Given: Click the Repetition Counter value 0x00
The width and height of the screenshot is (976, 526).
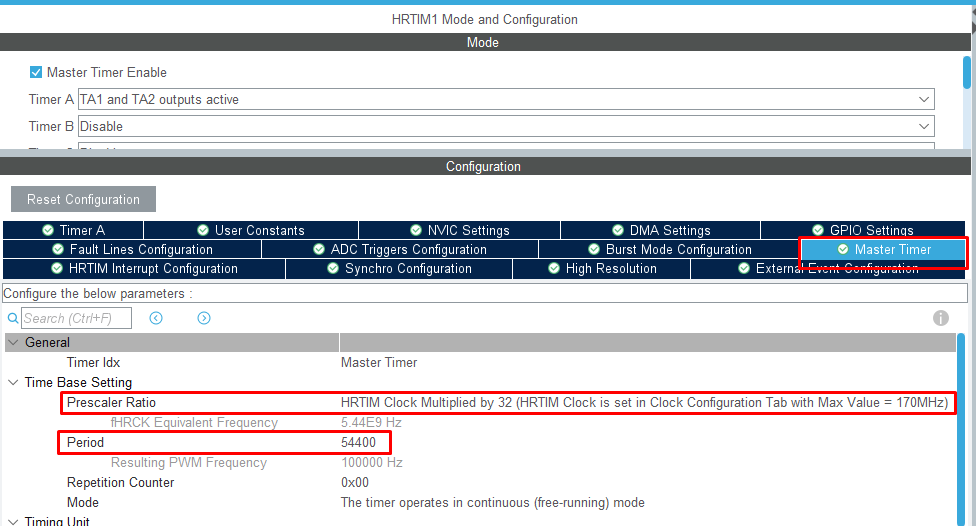Looking at the screenshot, I should pos(355,482).
